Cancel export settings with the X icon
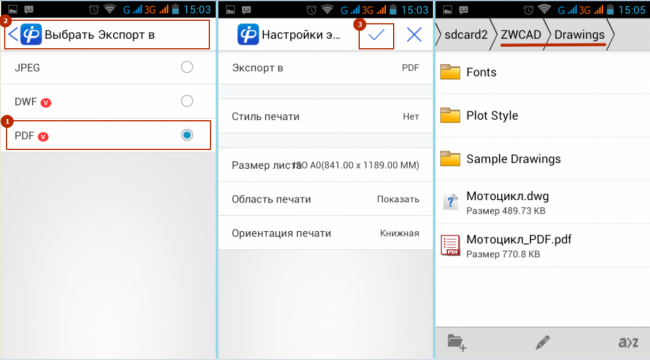This screenshot has width=650, height=360. coord(414,35)
